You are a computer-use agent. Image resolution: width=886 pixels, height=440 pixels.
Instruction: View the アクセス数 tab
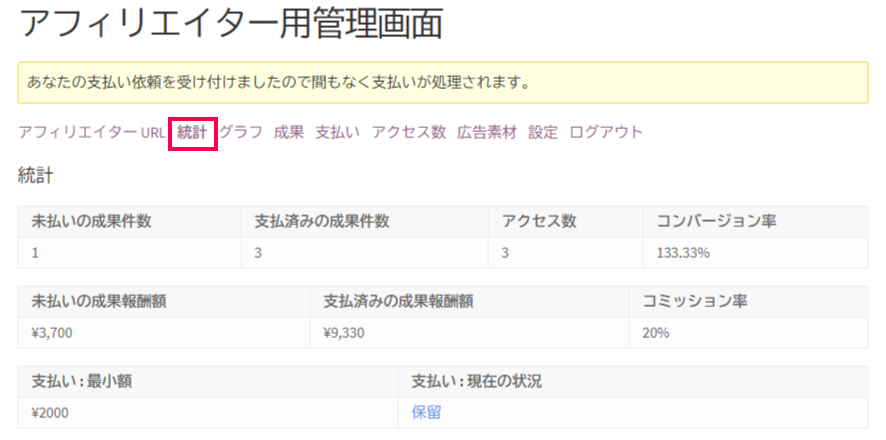click(409, 133)
